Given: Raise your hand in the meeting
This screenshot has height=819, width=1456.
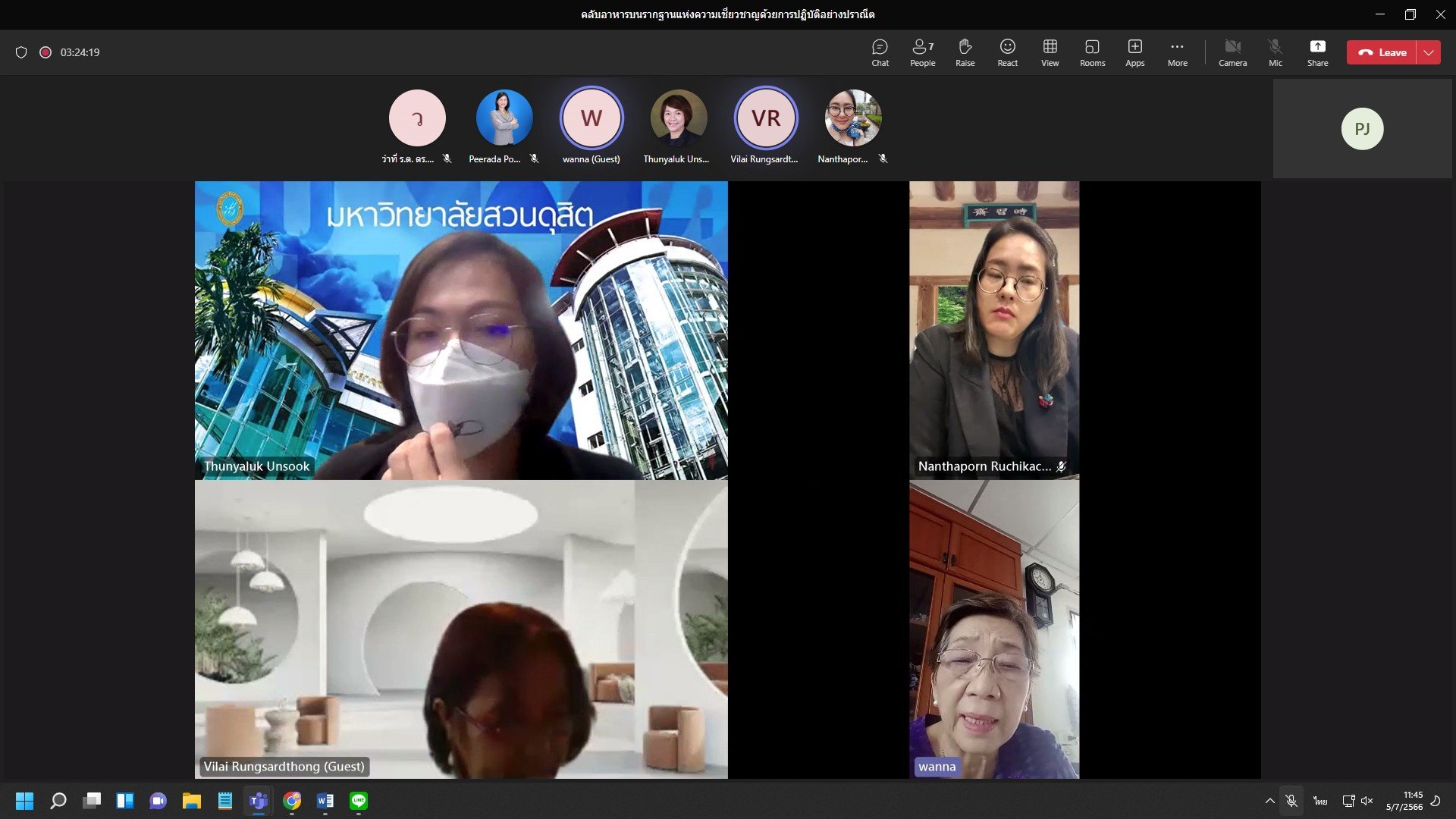Looking at the screenshot, I should tap(965, 52).
